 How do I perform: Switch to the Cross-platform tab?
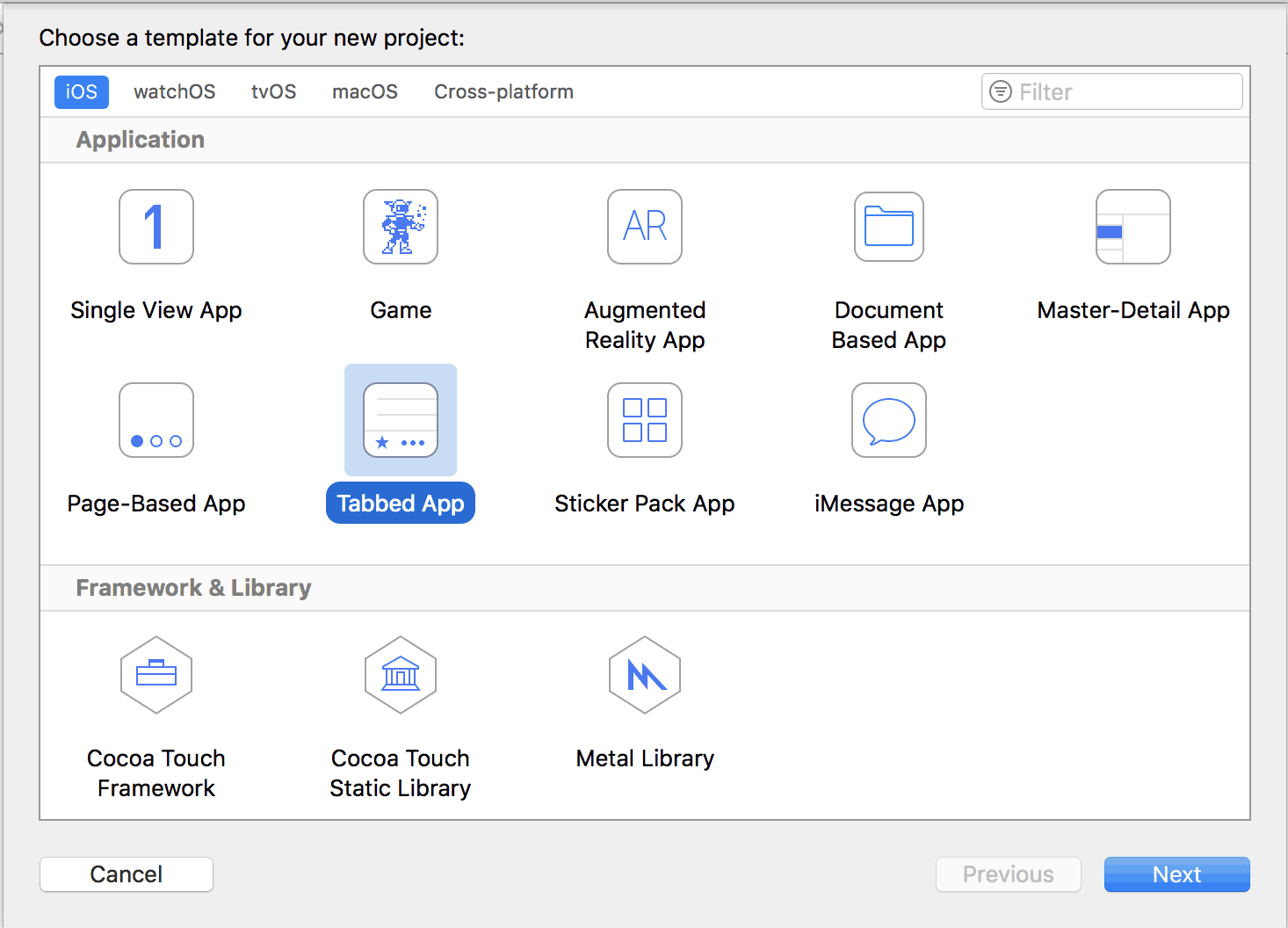503,91
